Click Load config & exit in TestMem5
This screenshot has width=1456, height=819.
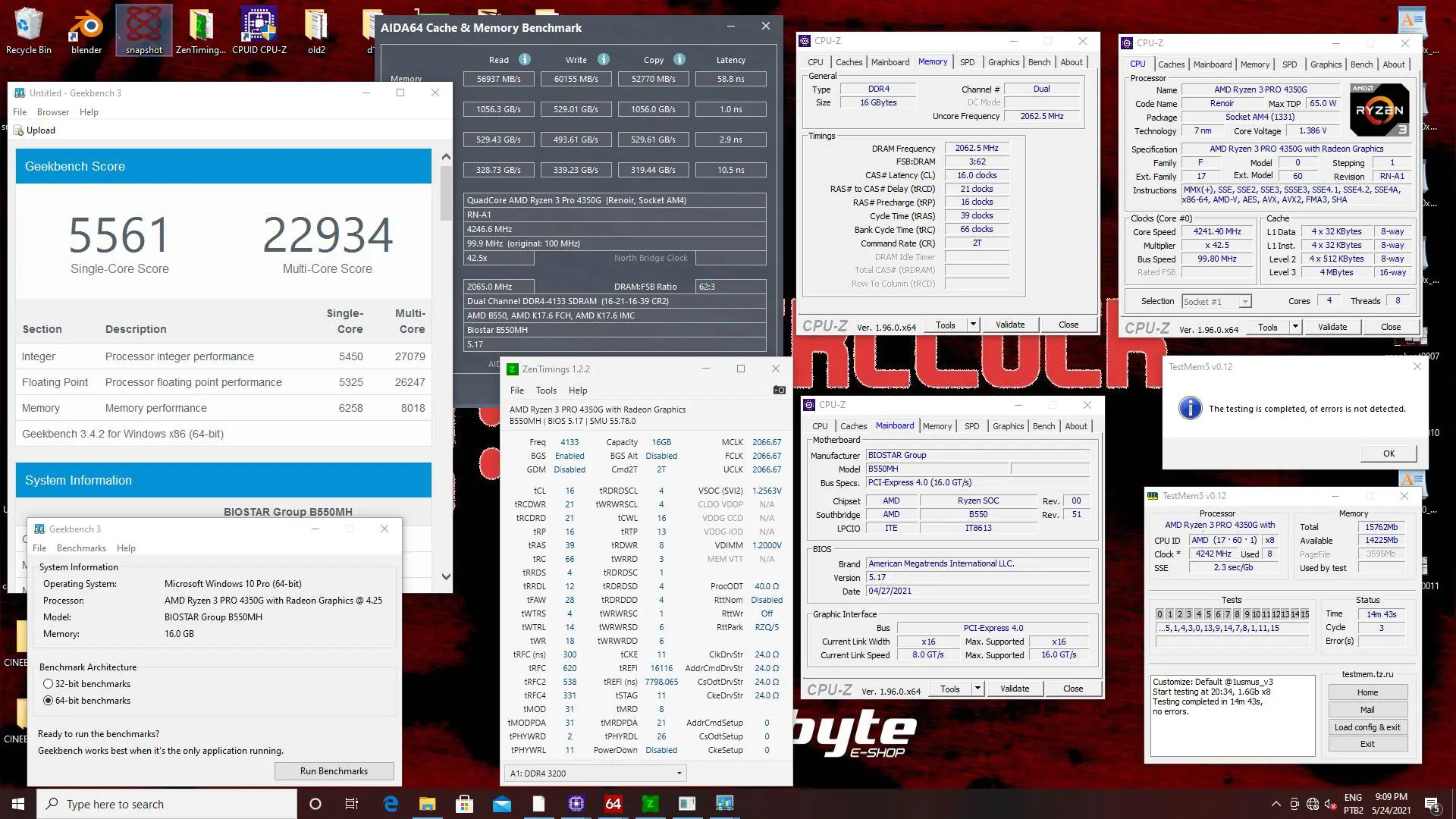(1367, 727)
